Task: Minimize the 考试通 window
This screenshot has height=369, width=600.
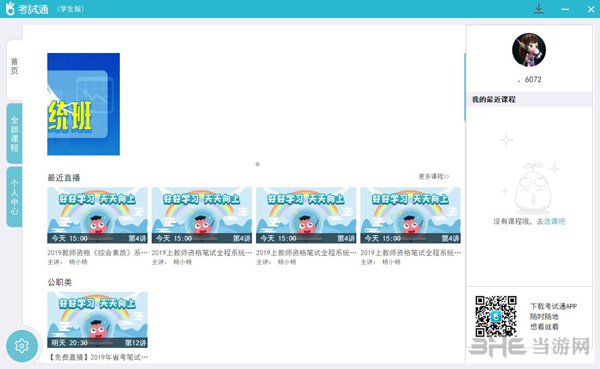Action: (x=565, y=9)
